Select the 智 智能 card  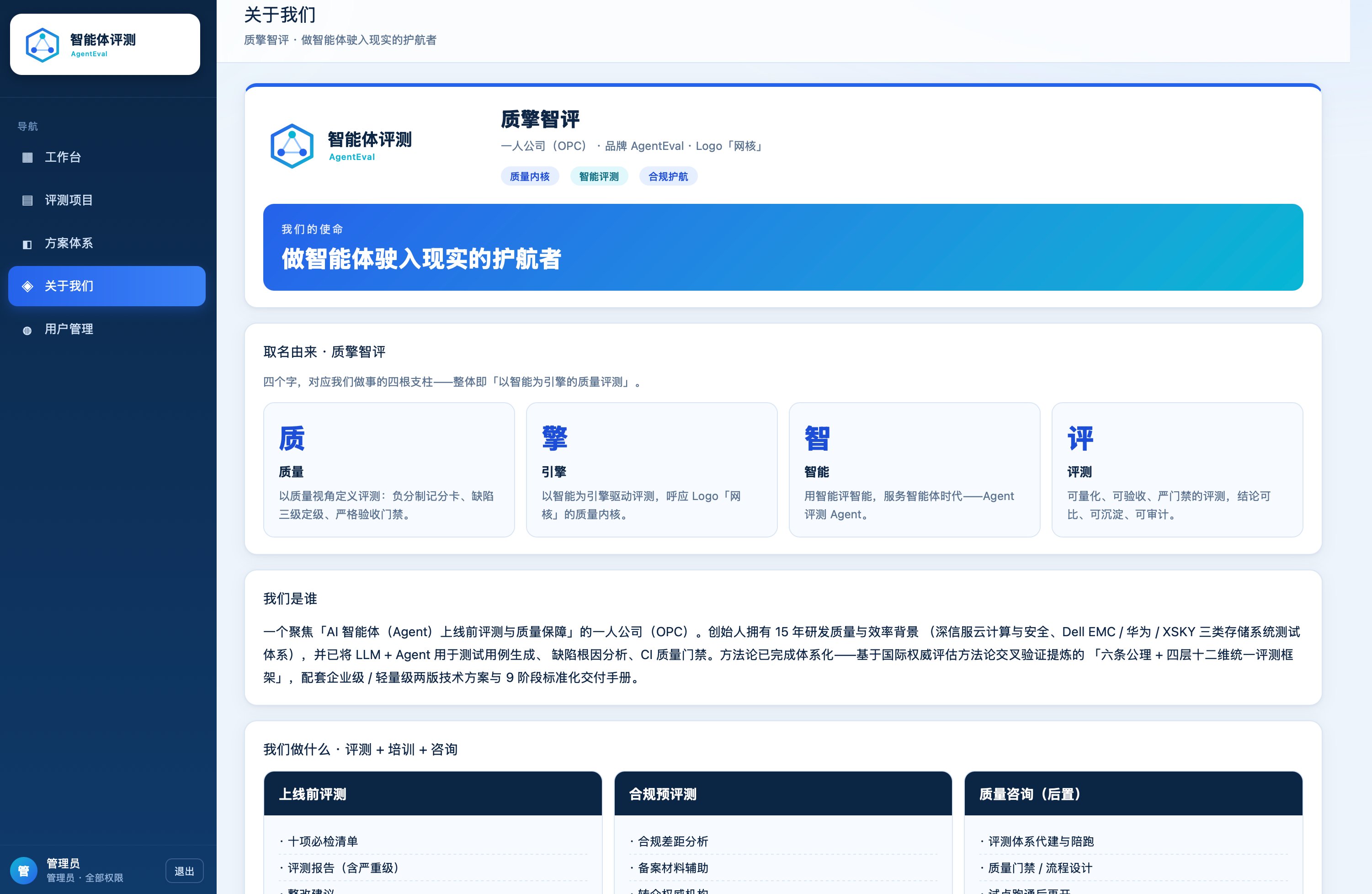(x=915, y=470)
